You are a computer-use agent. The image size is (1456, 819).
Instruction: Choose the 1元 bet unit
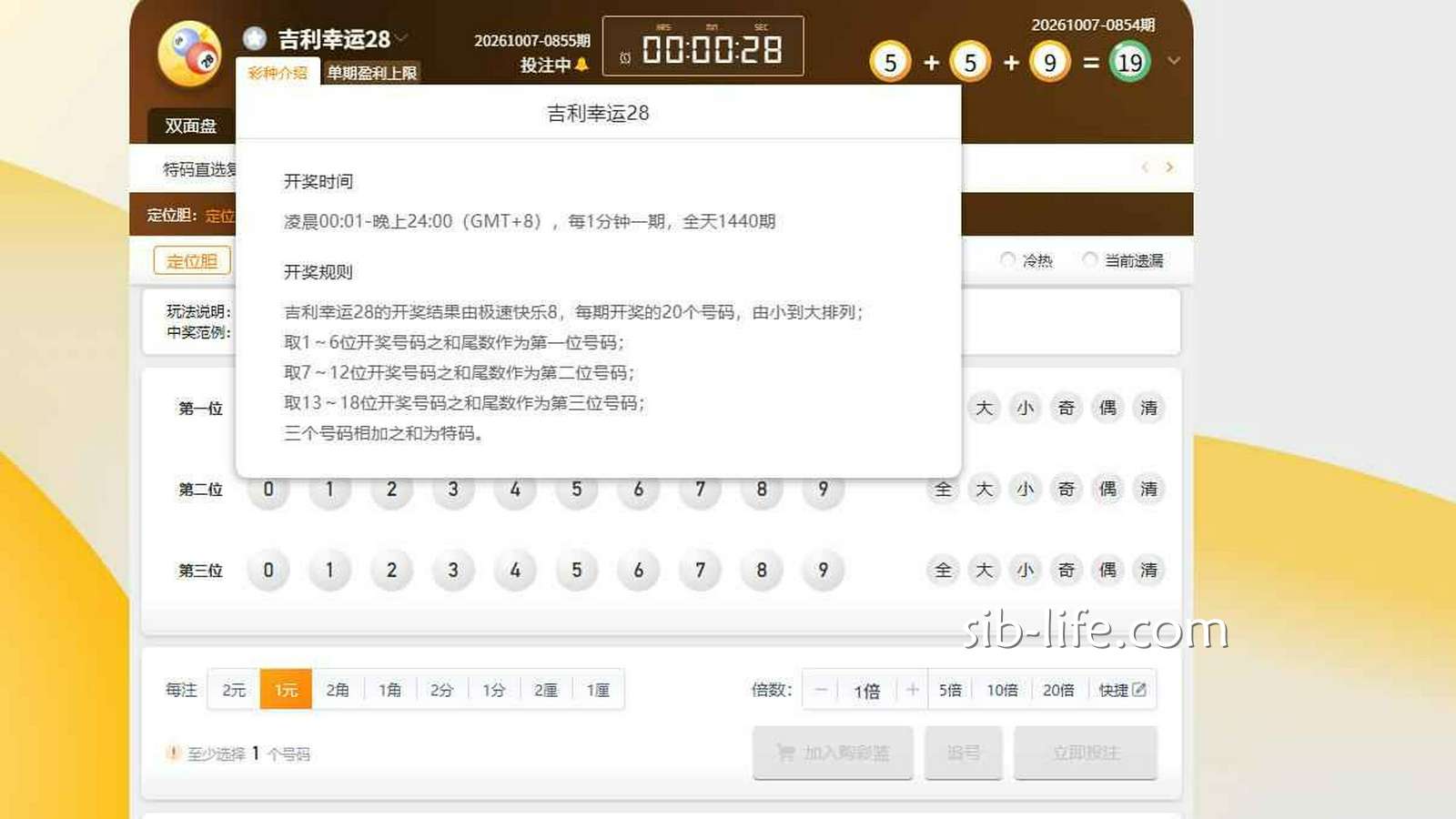[286, 690]
